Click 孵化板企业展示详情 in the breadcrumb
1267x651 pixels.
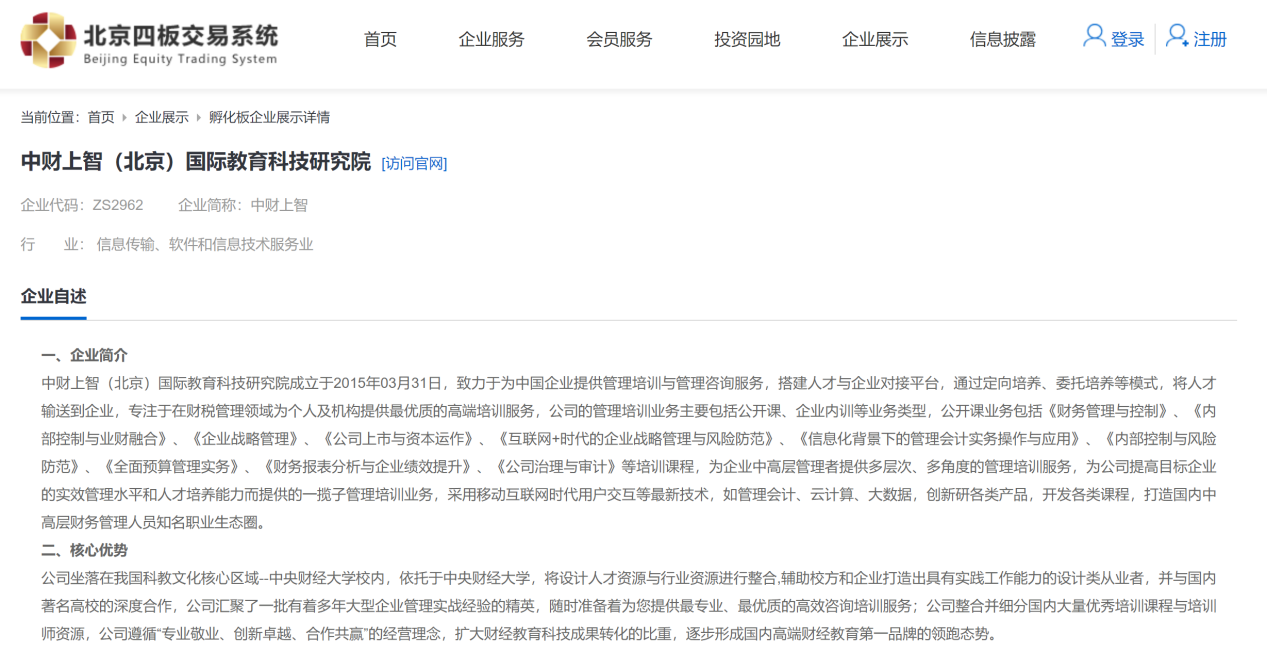click(269, 117)
